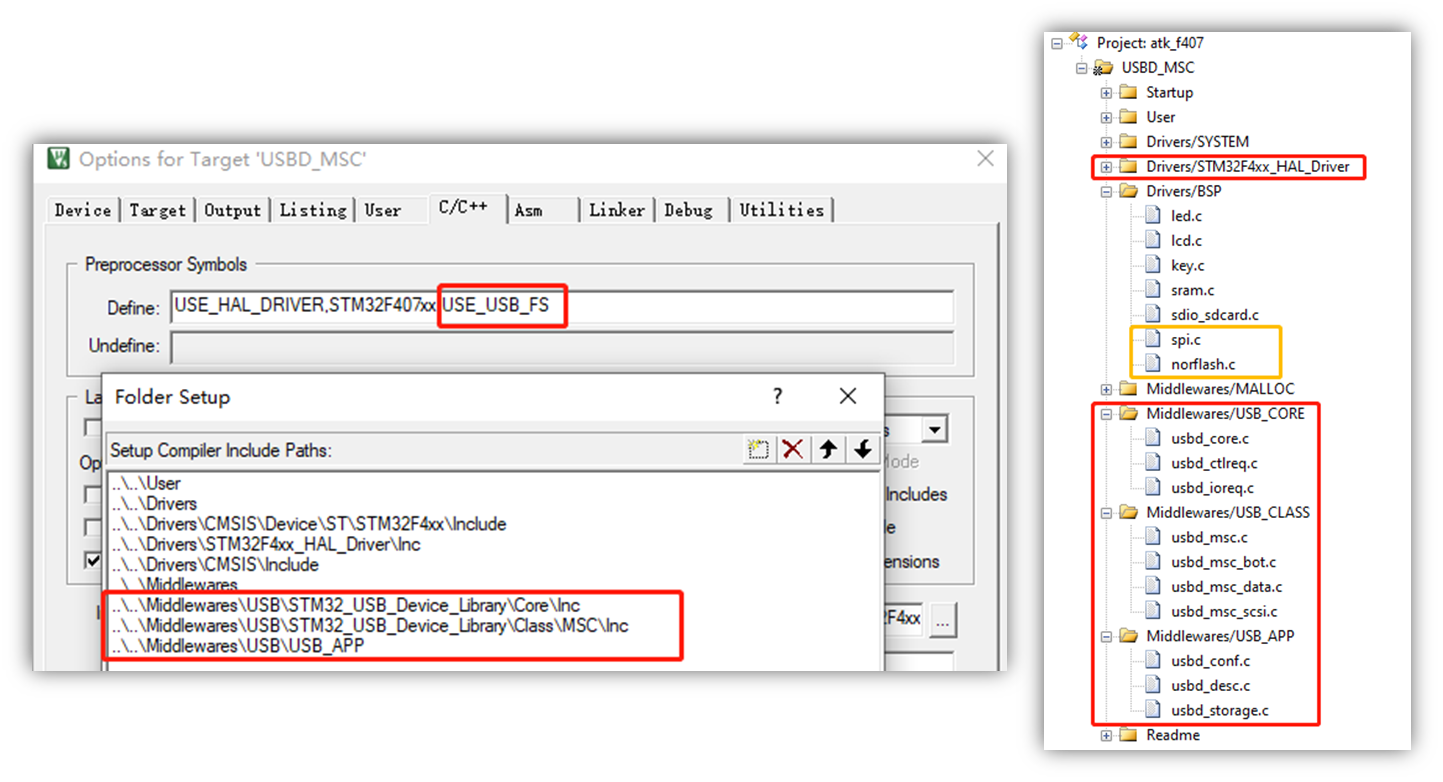Screen dimensions: 1443x782
Task: Select the Class\MSC\Inc USB library path
Action: tap(370, 626)
